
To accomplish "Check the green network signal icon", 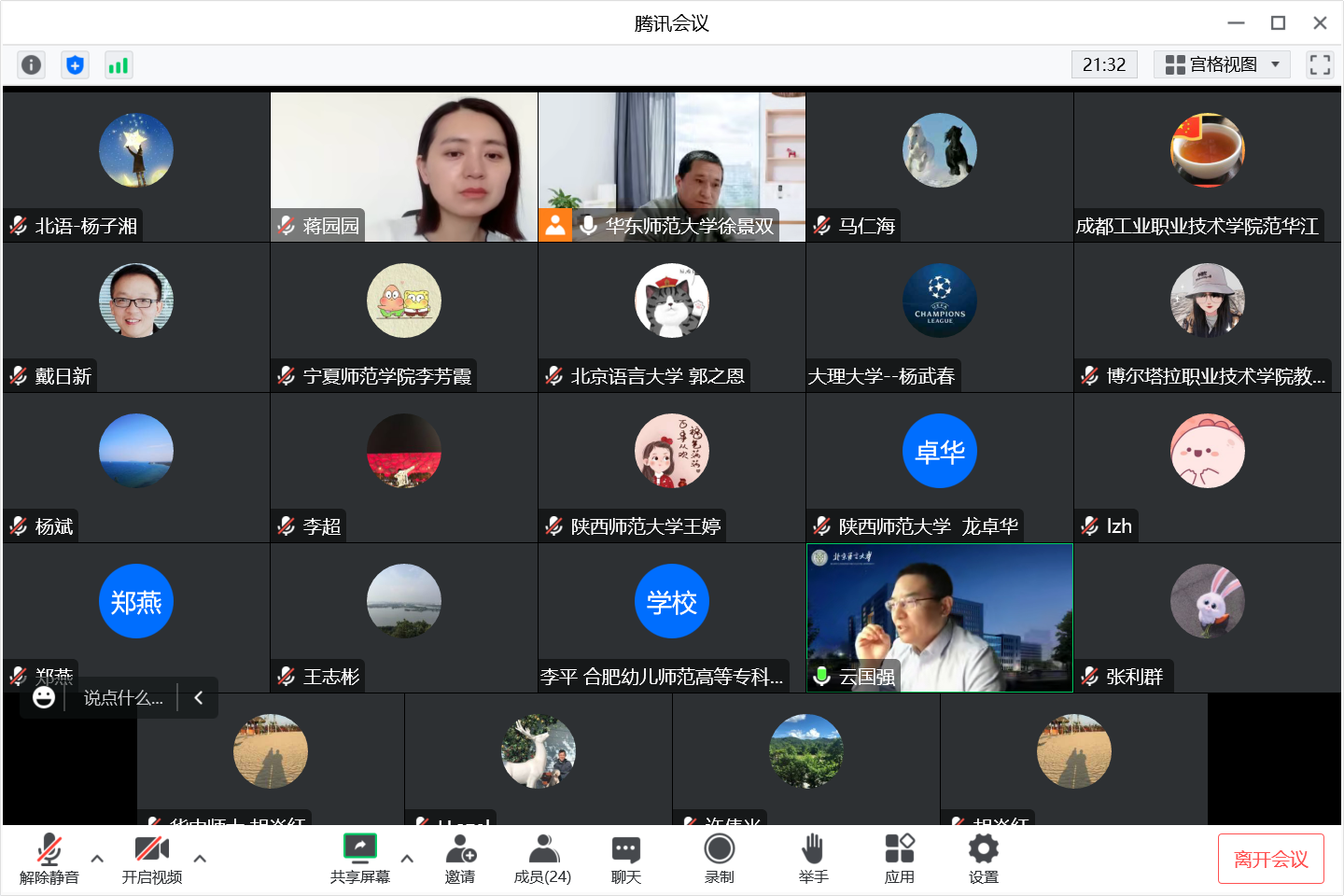I will tap(119, 64).
